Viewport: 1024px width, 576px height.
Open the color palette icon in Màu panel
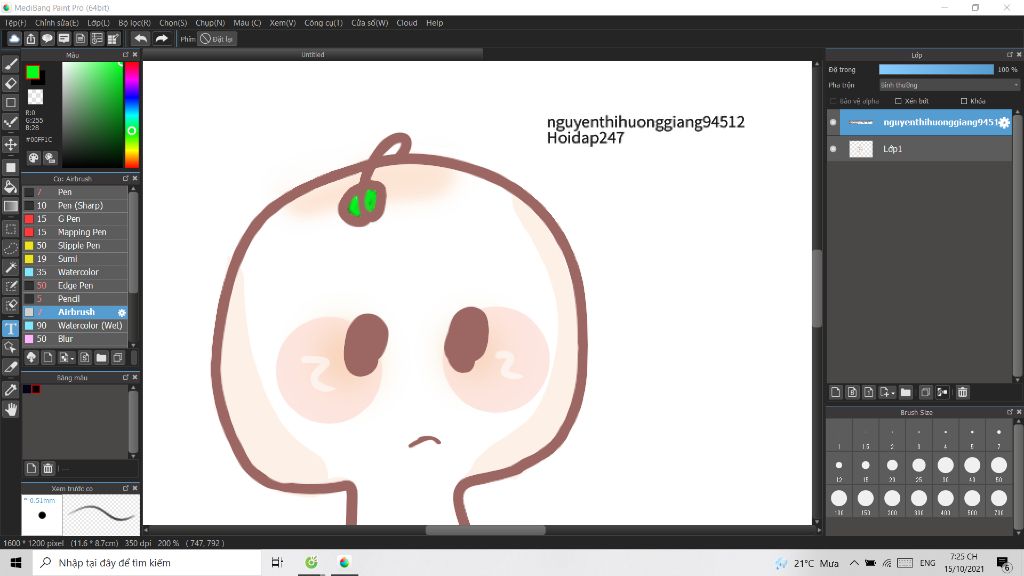pyautogui.click(x=33, y=158)
